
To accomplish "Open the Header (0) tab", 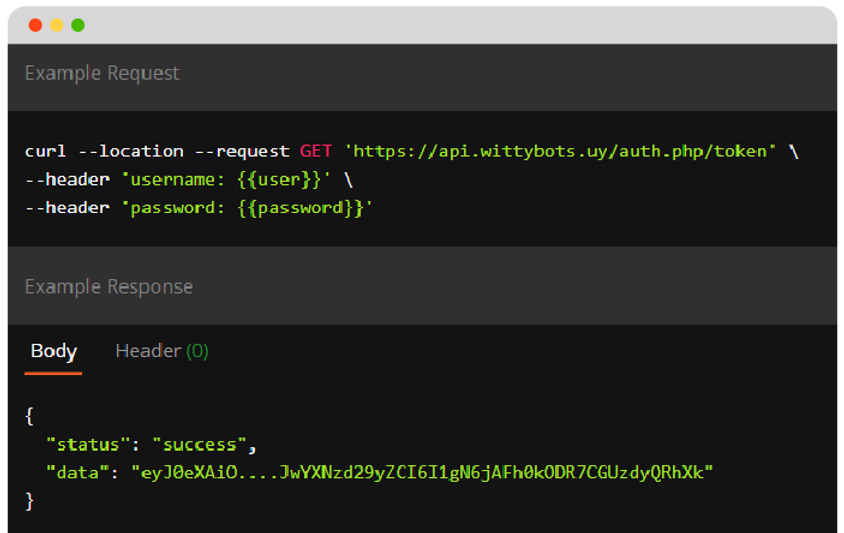I will pyautogui.click(x=162, y=351).
